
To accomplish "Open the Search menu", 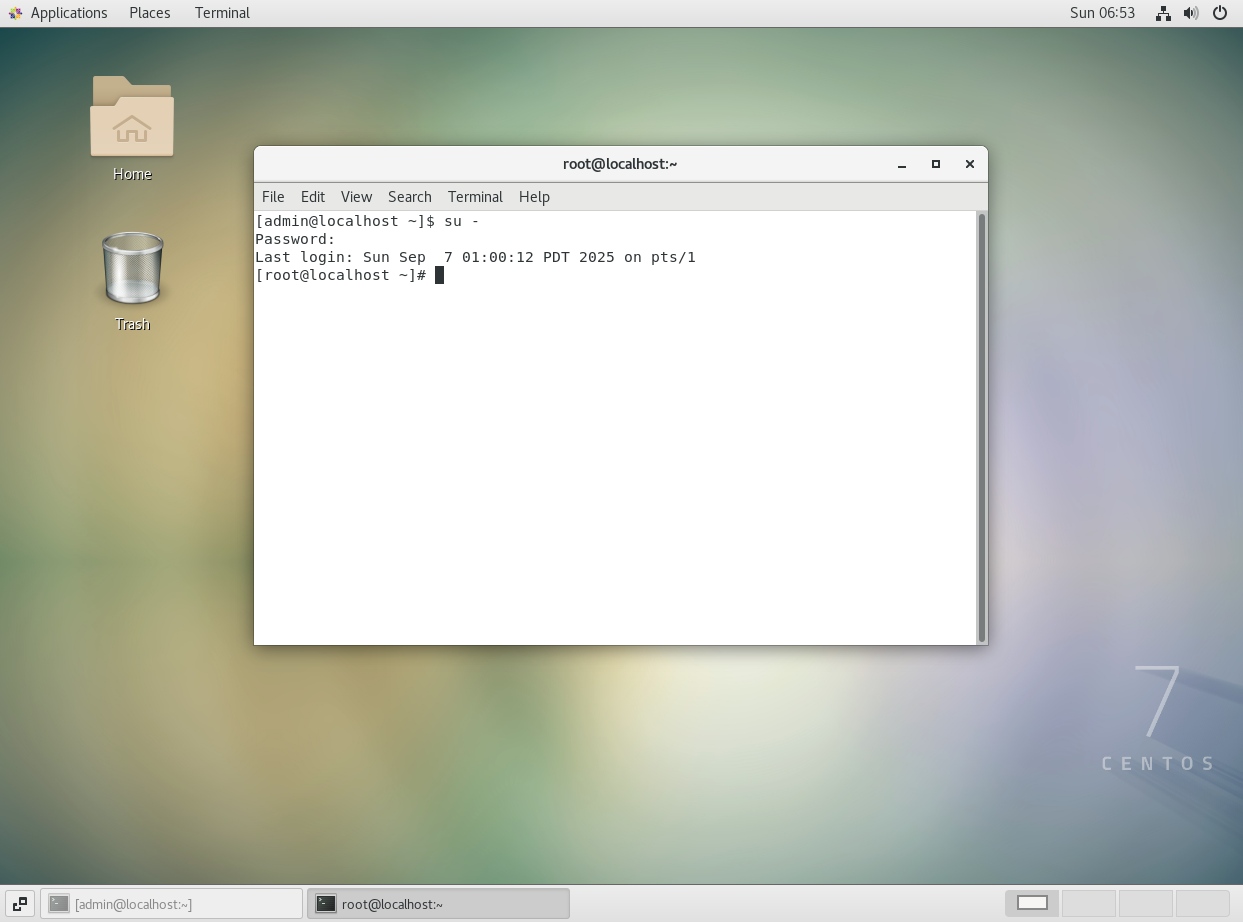I will point(410,197).
